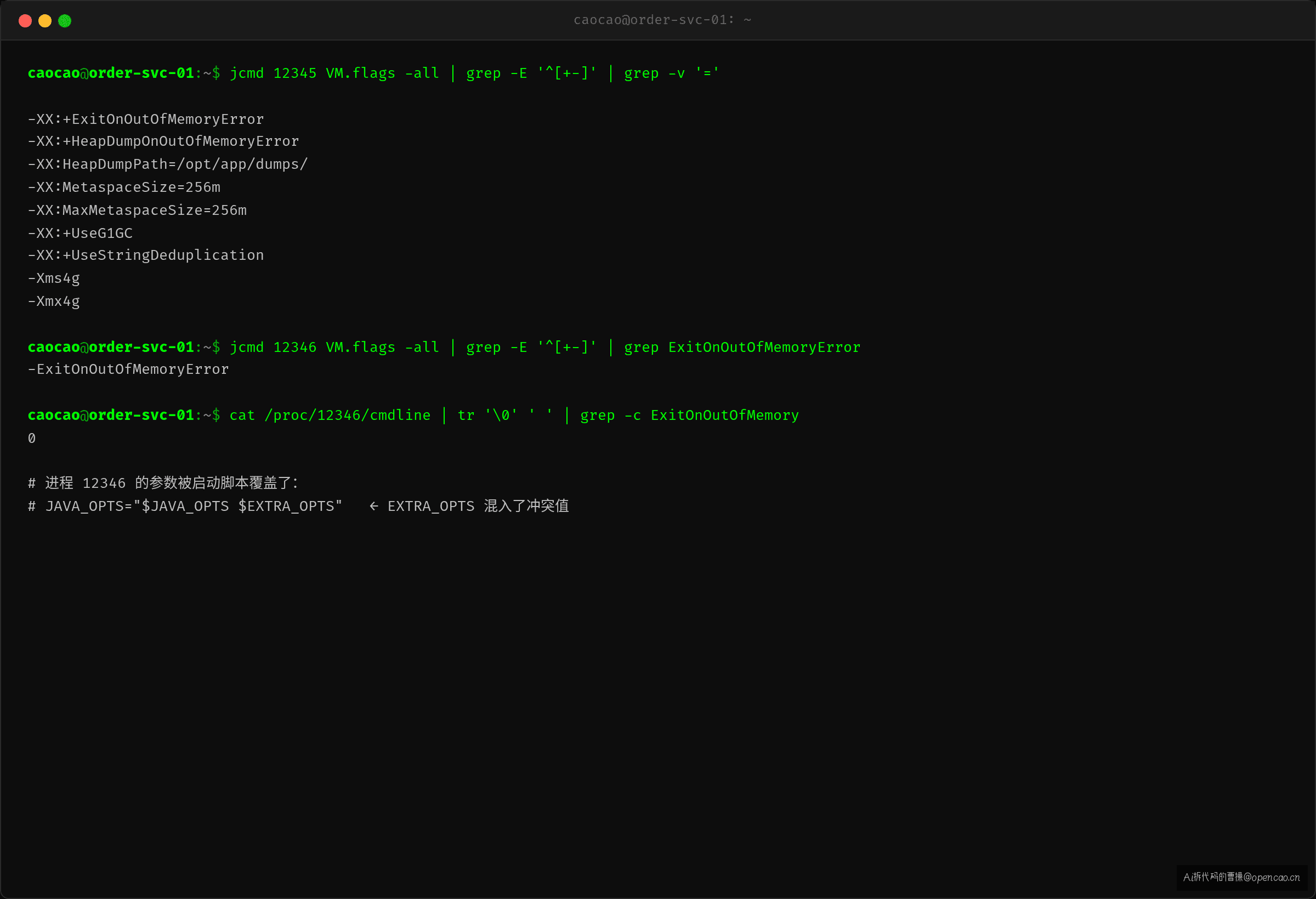Click the jcmd 12346 command line
This screenshot has width=1316, height=899.
point(444,347)
